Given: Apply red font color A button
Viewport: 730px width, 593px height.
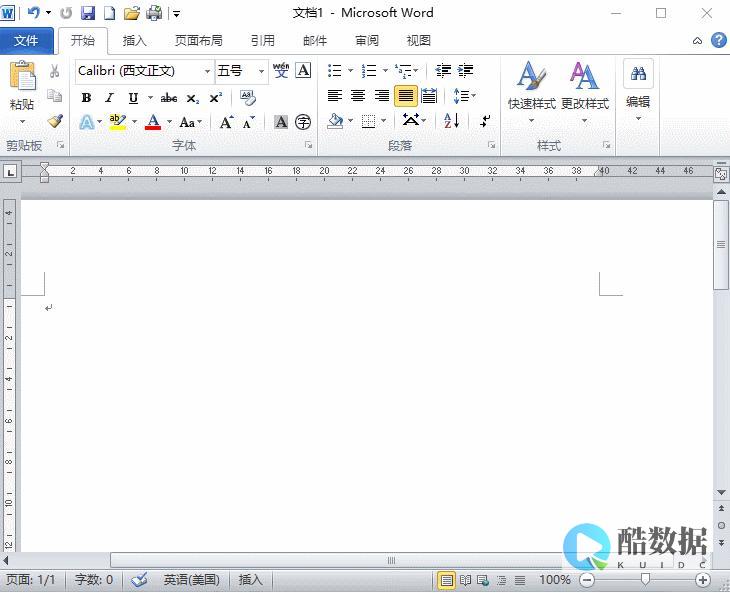Looking at the screenshot, I should (153, 122).
